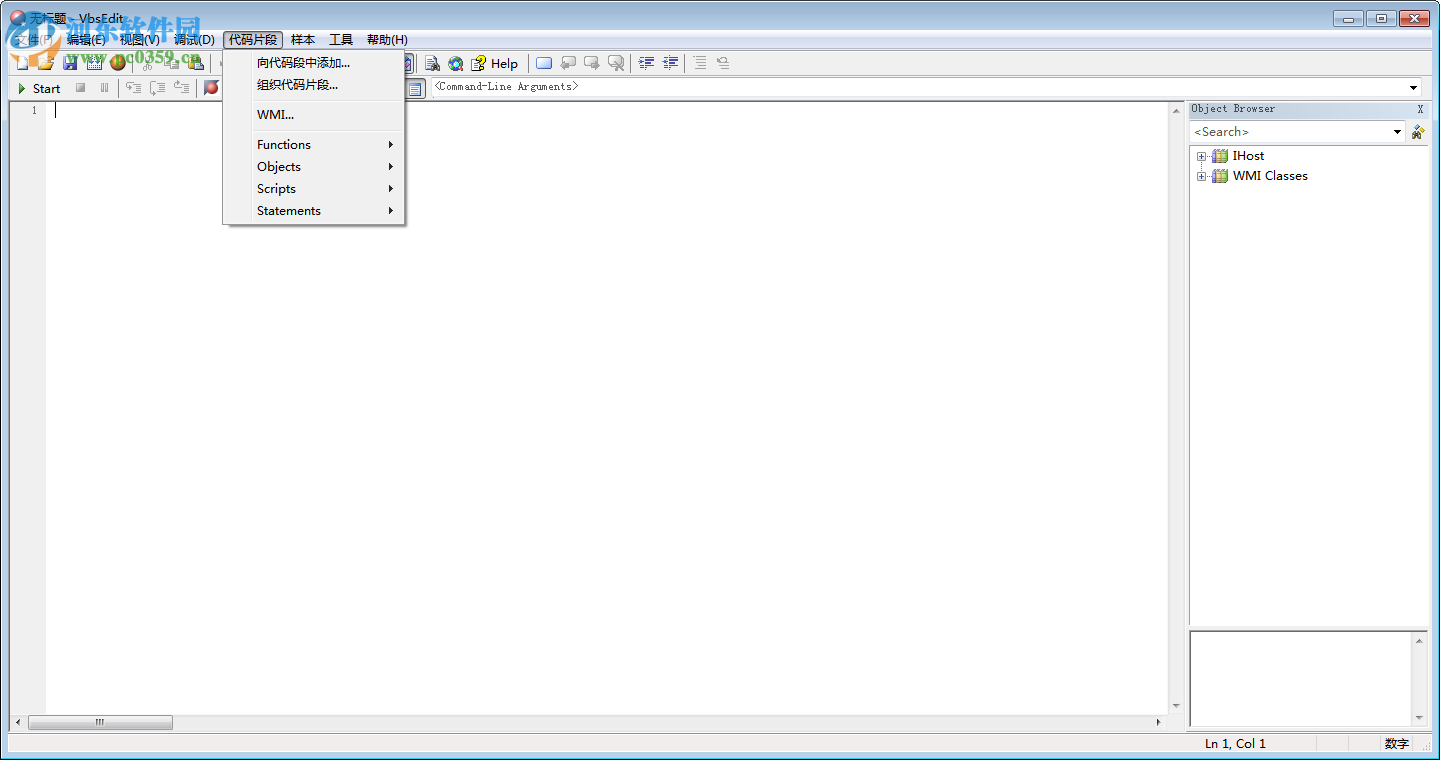This screenshot has width=1440, height=760.
Task: Click the Step Out debug icon
Action: point(181,88)
